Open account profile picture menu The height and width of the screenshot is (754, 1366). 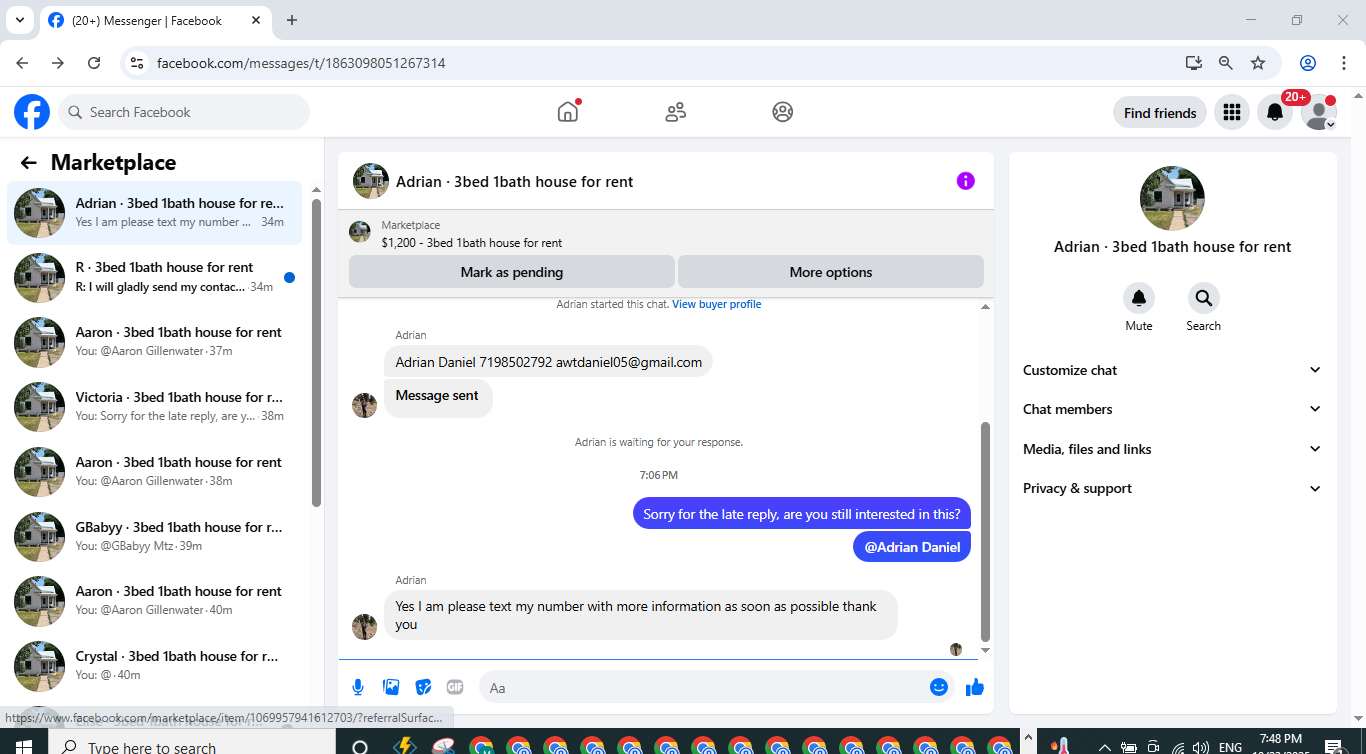(1319, 113)
